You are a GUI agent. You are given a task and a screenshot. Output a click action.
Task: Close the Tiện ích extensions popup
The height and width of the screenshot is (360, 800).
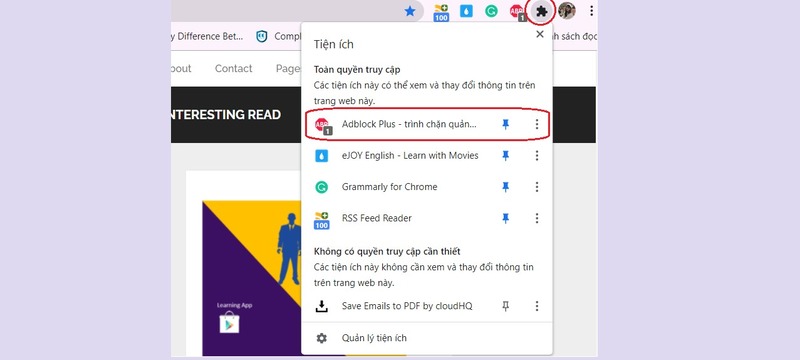coord(539,35)
